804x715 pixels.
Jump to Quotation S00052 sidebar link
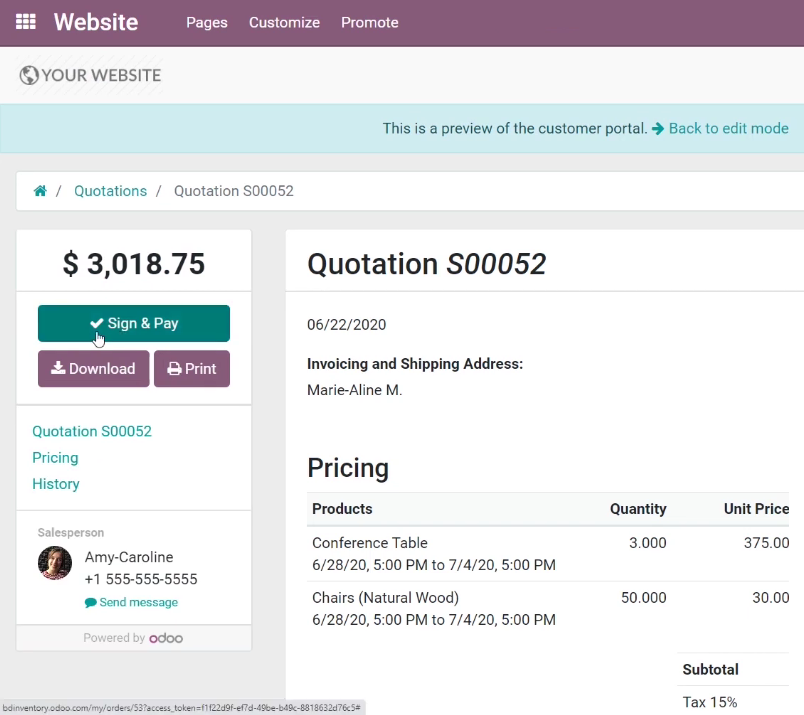(x=92, y=431)
